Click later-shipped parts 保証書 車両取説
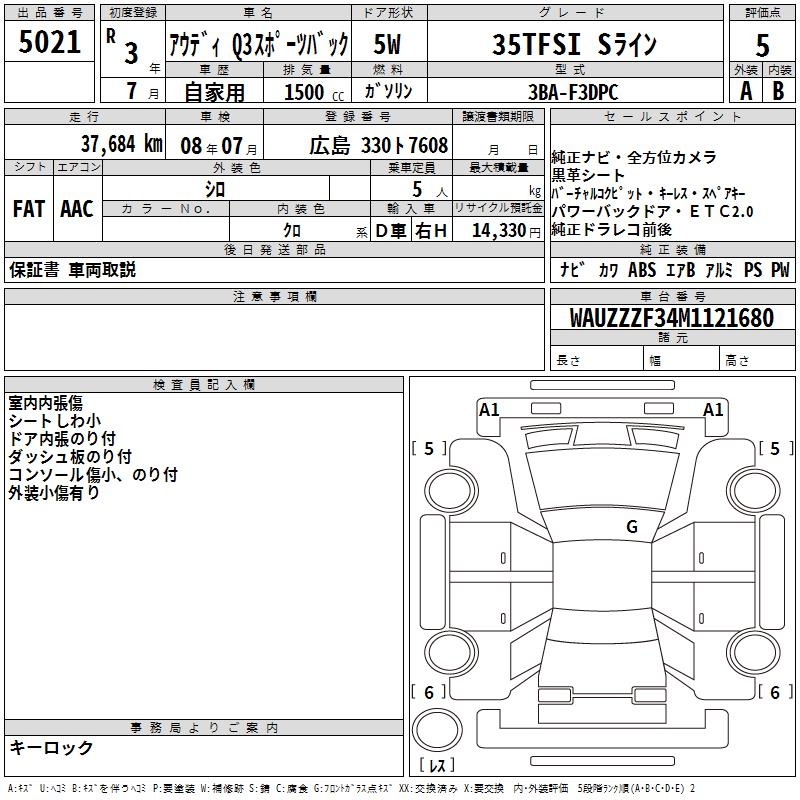800x800 pixels. (x=72, y=269)
